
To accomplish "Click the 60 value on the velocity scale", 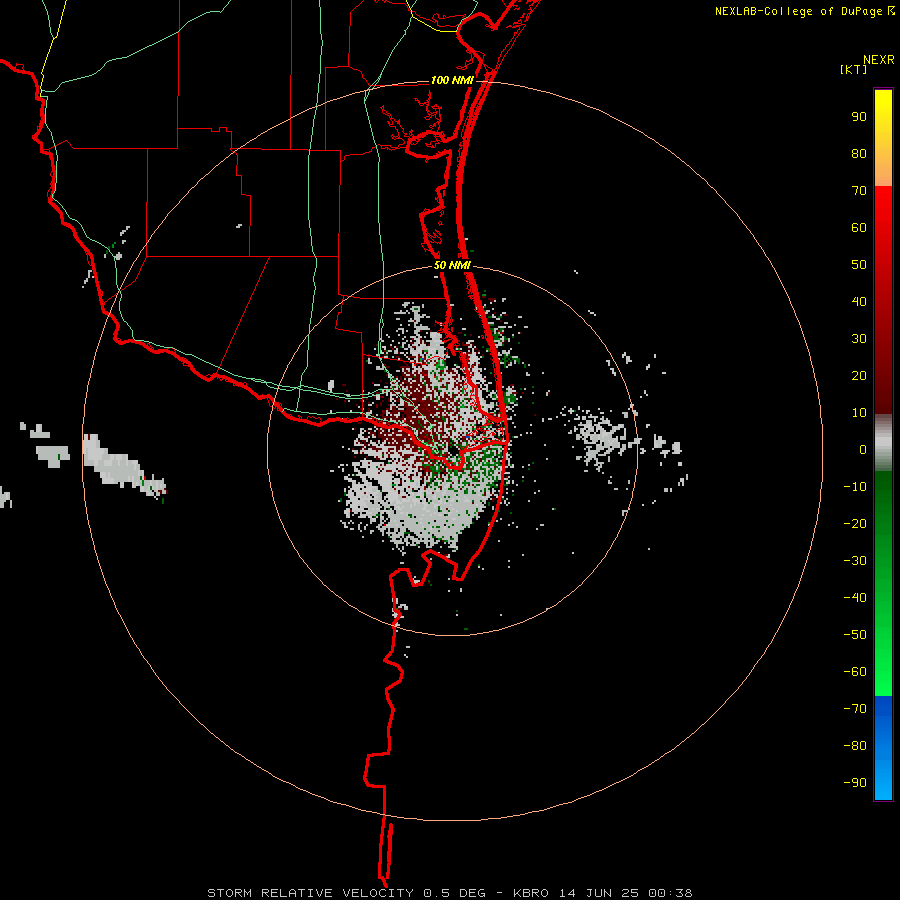I will click(x=859, y=228).
